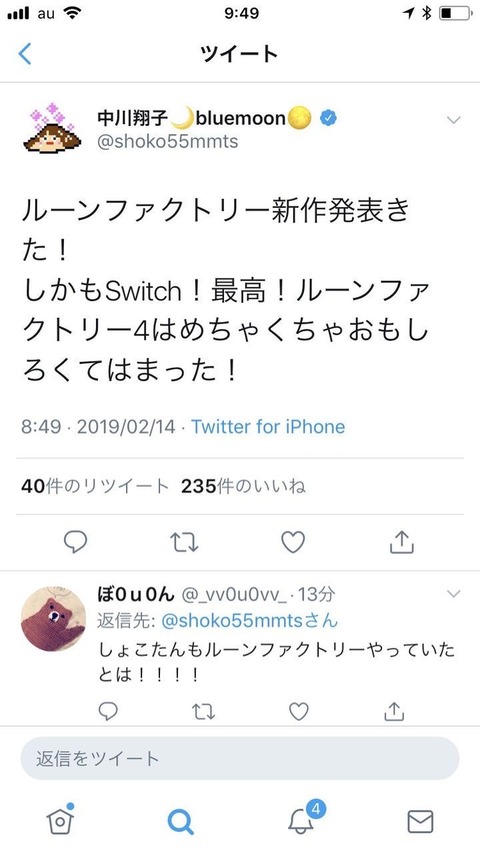Screen dimensions: 480x853
Task: Share ぼ0u0ん's reply tweet
Action: coord(393,710)
